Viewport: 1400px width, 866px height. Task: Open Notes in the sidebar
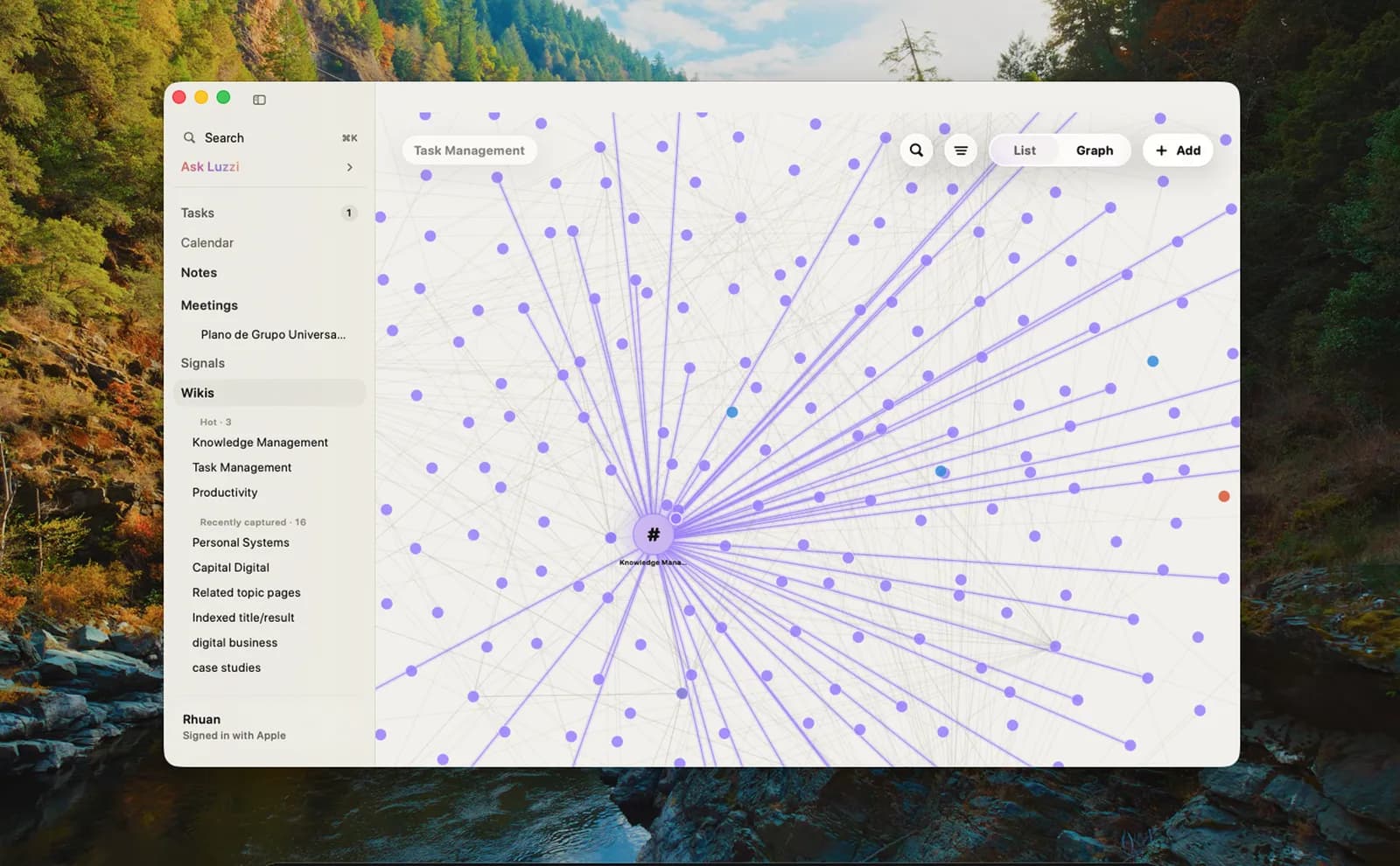coord(199,273)
